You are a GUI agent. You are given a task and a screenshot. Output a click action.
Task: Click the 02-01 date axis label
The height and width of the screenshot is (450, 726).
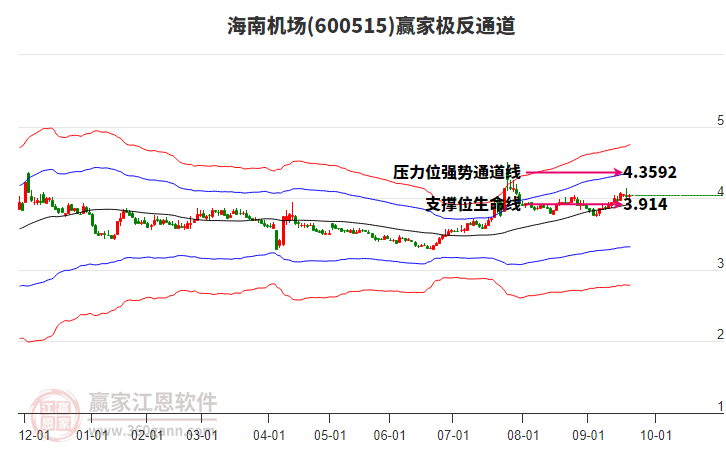pyautogui.click(x=147, y=436)
